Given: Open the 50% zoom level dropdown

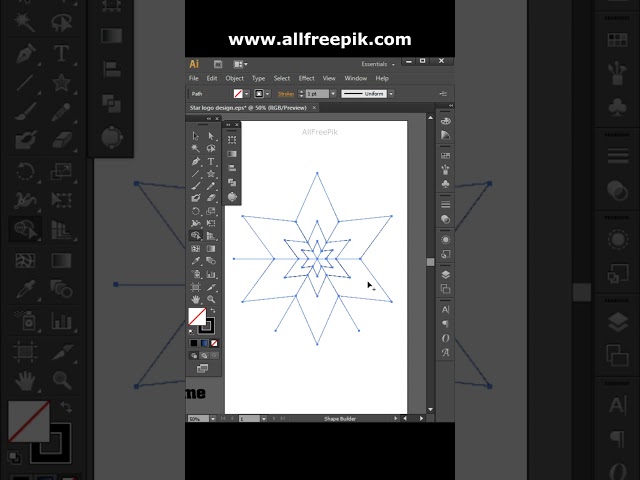Looking at the screenshot, I should 213,419.
